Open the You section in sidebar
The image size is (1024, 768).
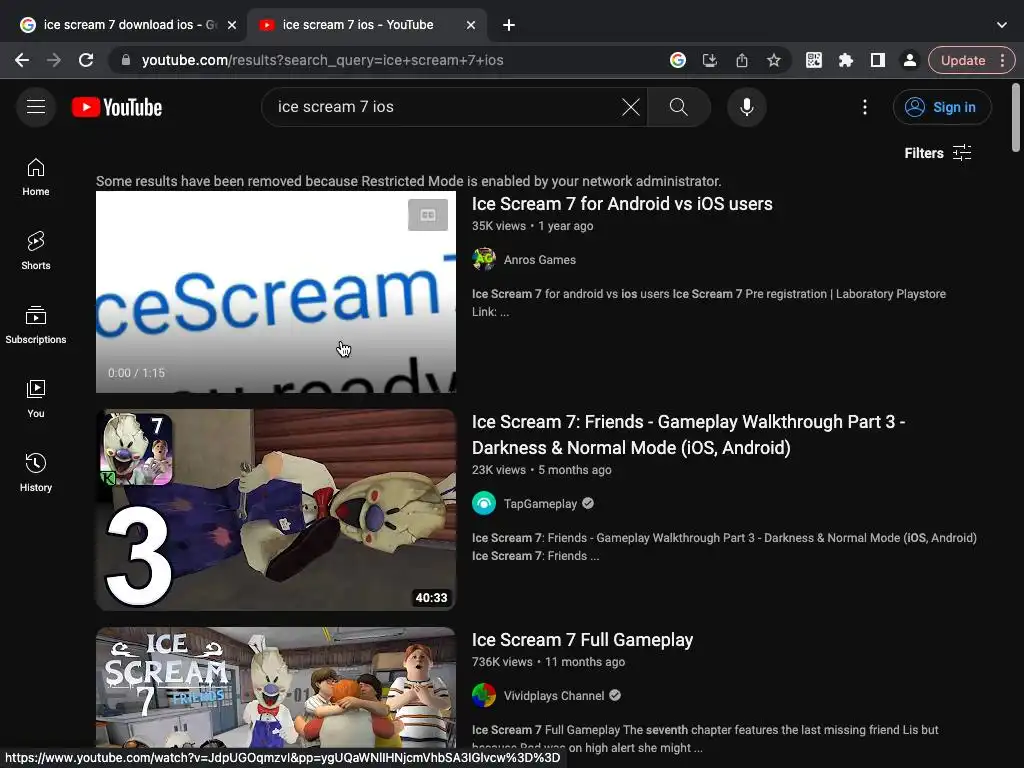[x=36, y=398]
